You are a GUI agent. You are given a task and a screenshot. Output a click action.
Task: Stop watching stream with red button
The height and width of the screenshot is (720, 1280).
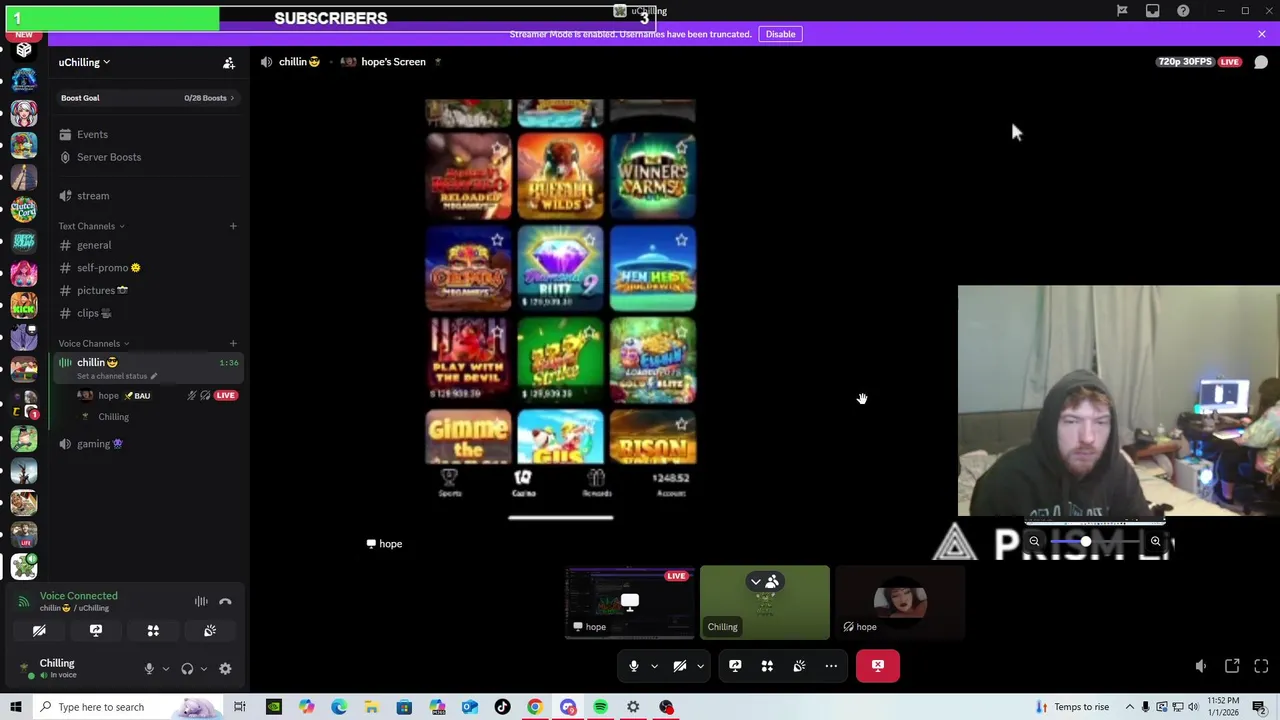pos(877,666)
